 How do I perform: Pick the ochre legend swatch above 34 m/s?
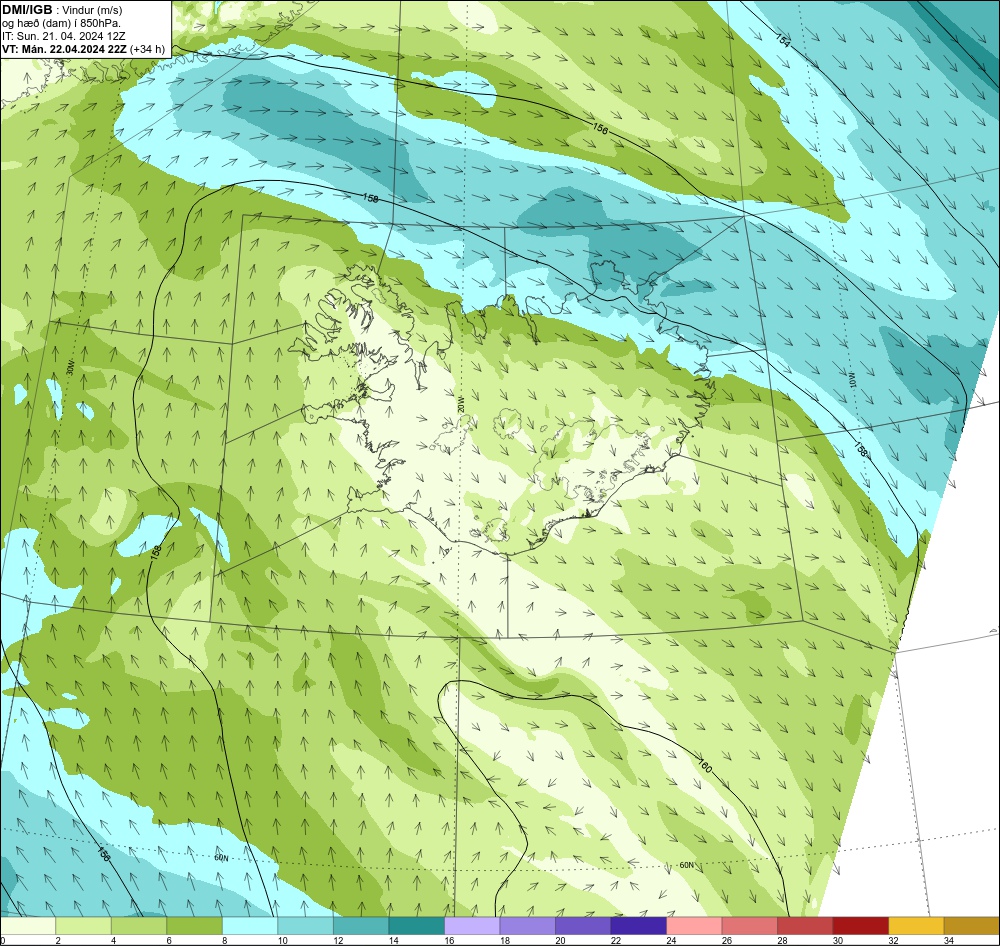[971, 926]
